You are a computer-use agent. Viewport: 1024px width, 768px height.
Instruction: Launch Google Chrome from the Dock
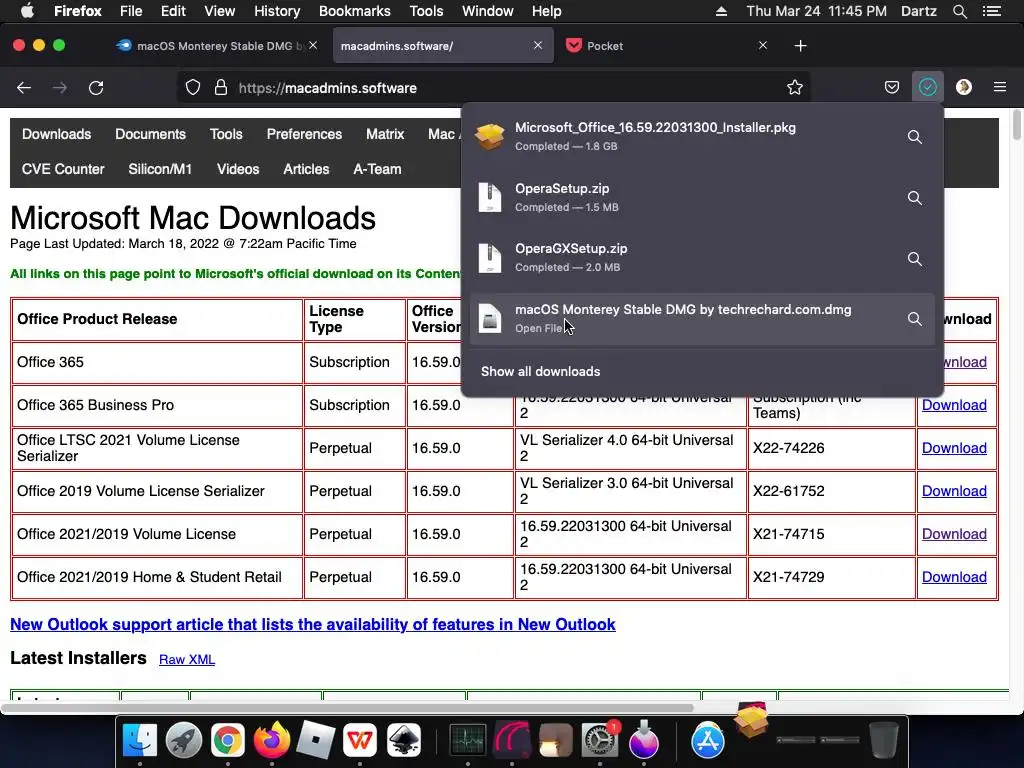pyautogui.click(x=227, y=740)
